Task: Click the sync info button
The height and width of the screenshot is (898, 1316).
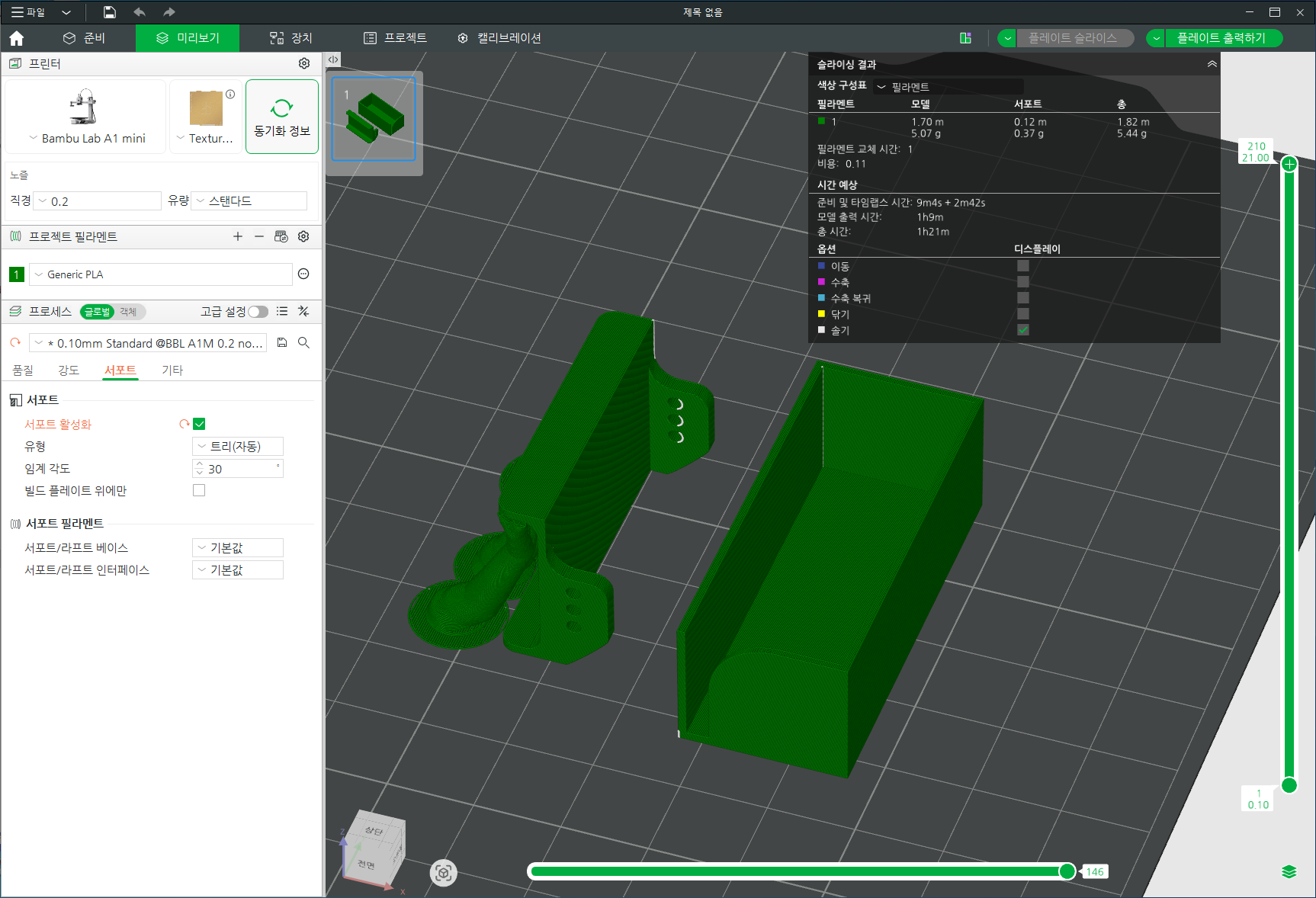Action: (282, 117)
